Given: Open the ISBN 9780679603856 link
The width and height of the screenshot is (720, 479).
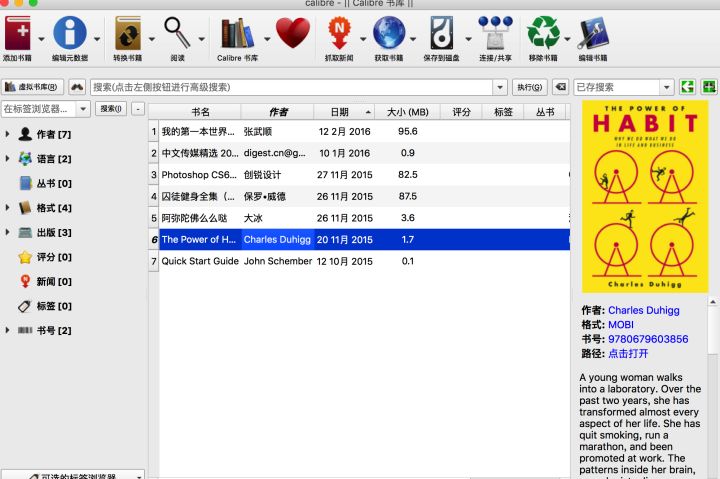Looking at the screenshot, I should tap(648, 339).
